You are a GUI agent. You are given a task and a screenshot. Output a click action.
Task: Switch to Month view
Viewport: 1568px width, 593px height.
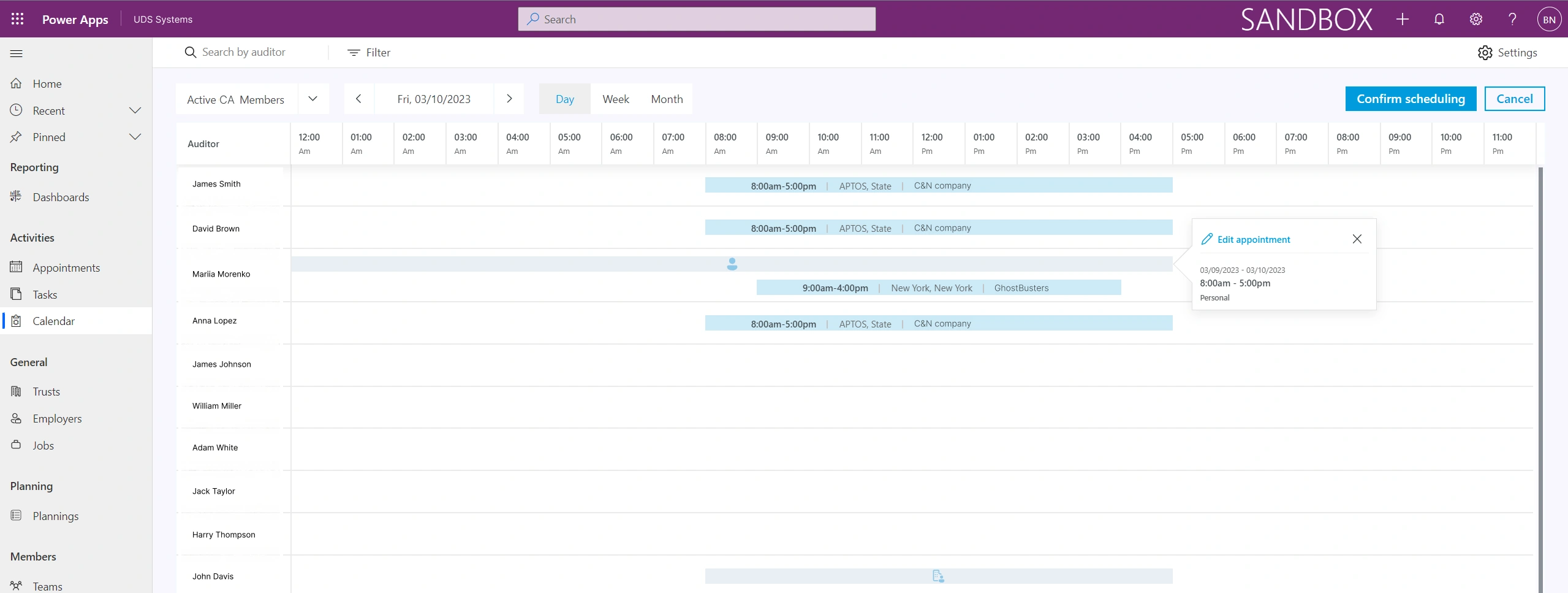(x=666, y=99)
